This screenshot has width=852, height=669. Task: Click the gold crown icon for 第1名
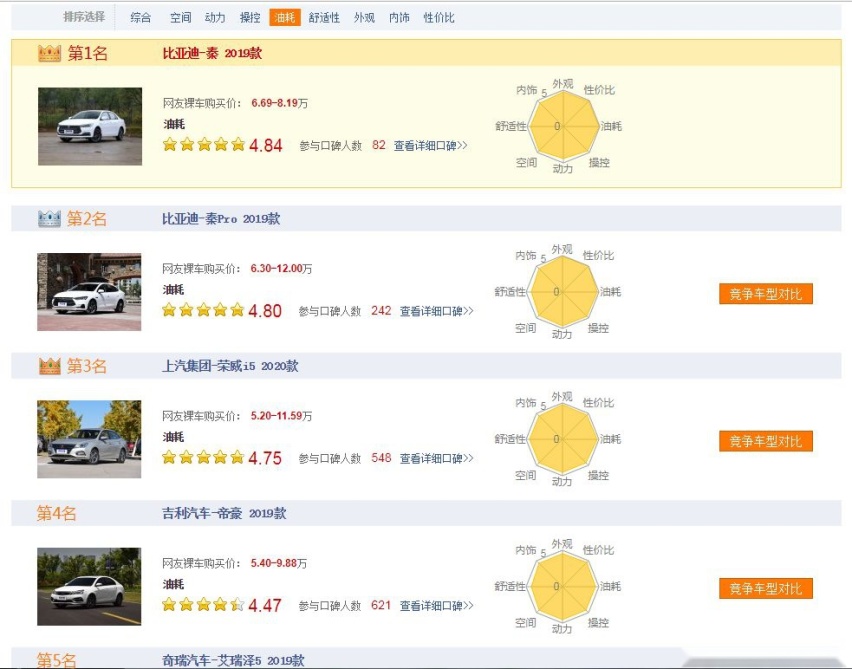[x=49, y=53]
